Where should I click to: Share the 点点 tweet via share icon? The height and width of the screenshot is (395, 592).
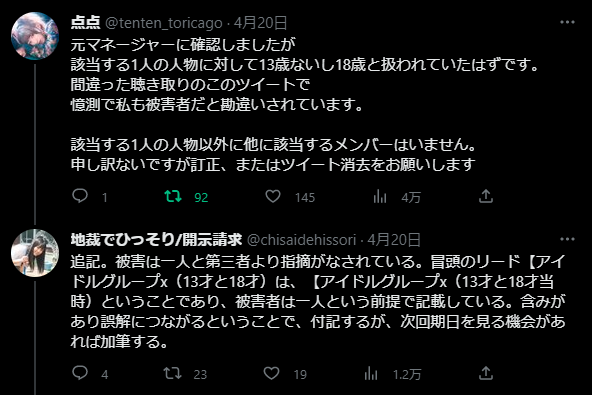tap(486, 196)
